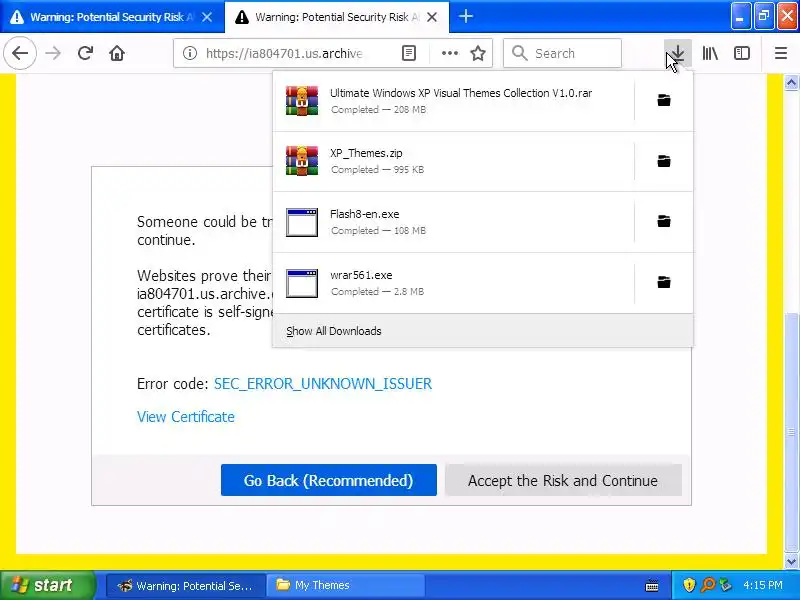Viewport: 800px width, 600px height.
Task: Click the 4:15 PM taskbar clock
Action: tap(762, 585)
